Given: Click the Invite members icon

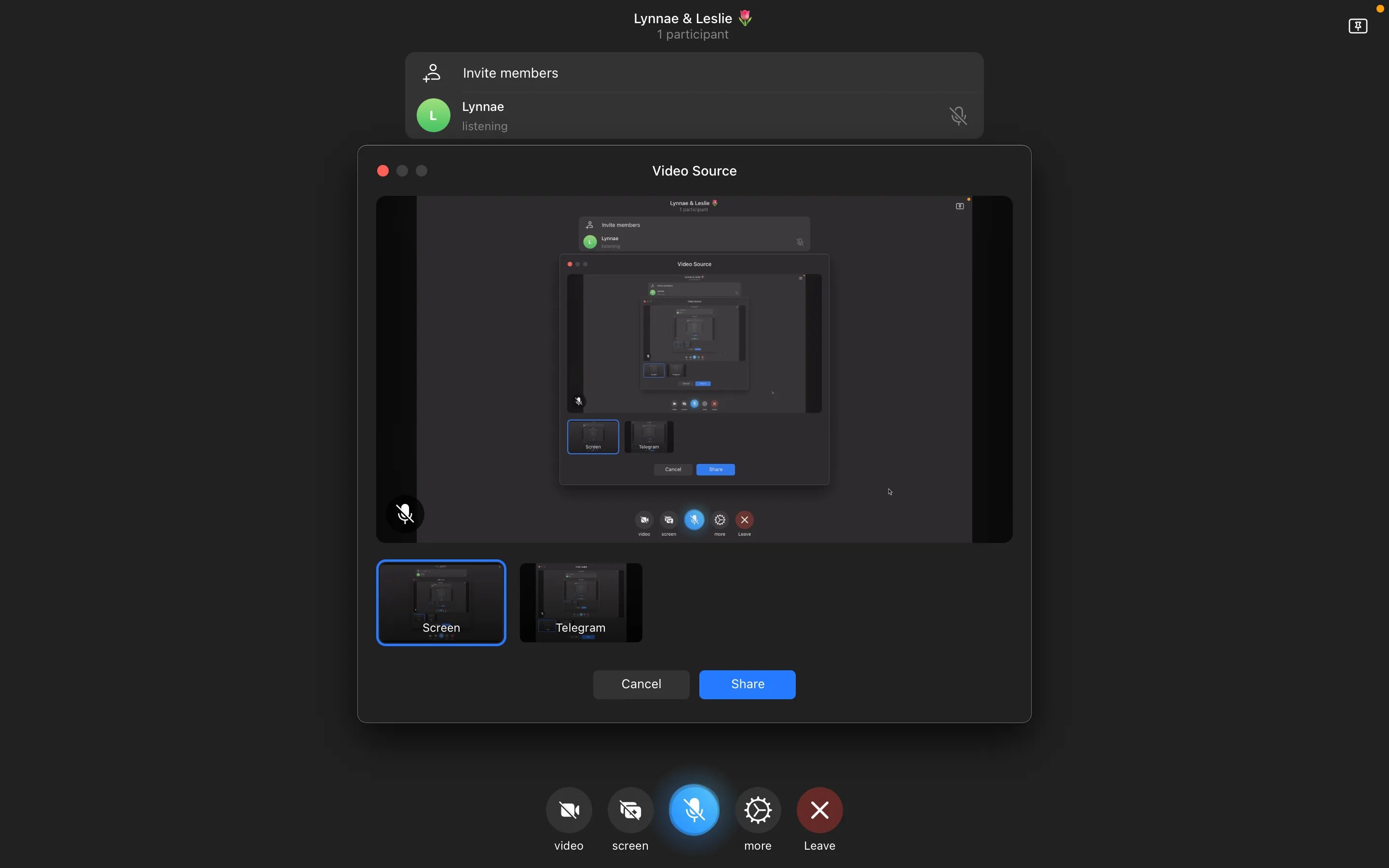Looking at the screenshot, I should coord(432,73).
